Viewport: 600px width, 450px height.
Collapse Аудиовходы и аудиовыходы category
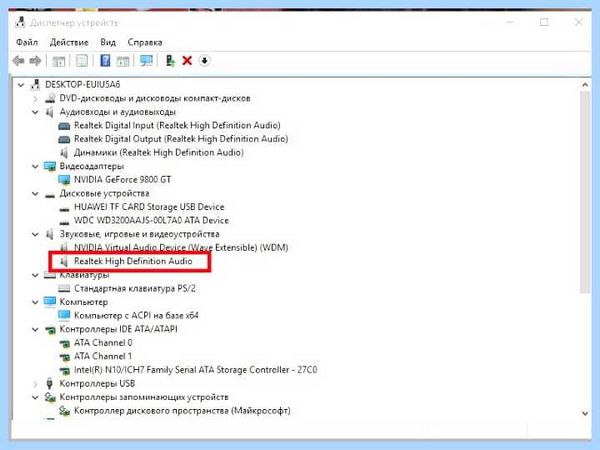[x=35, y=112]
